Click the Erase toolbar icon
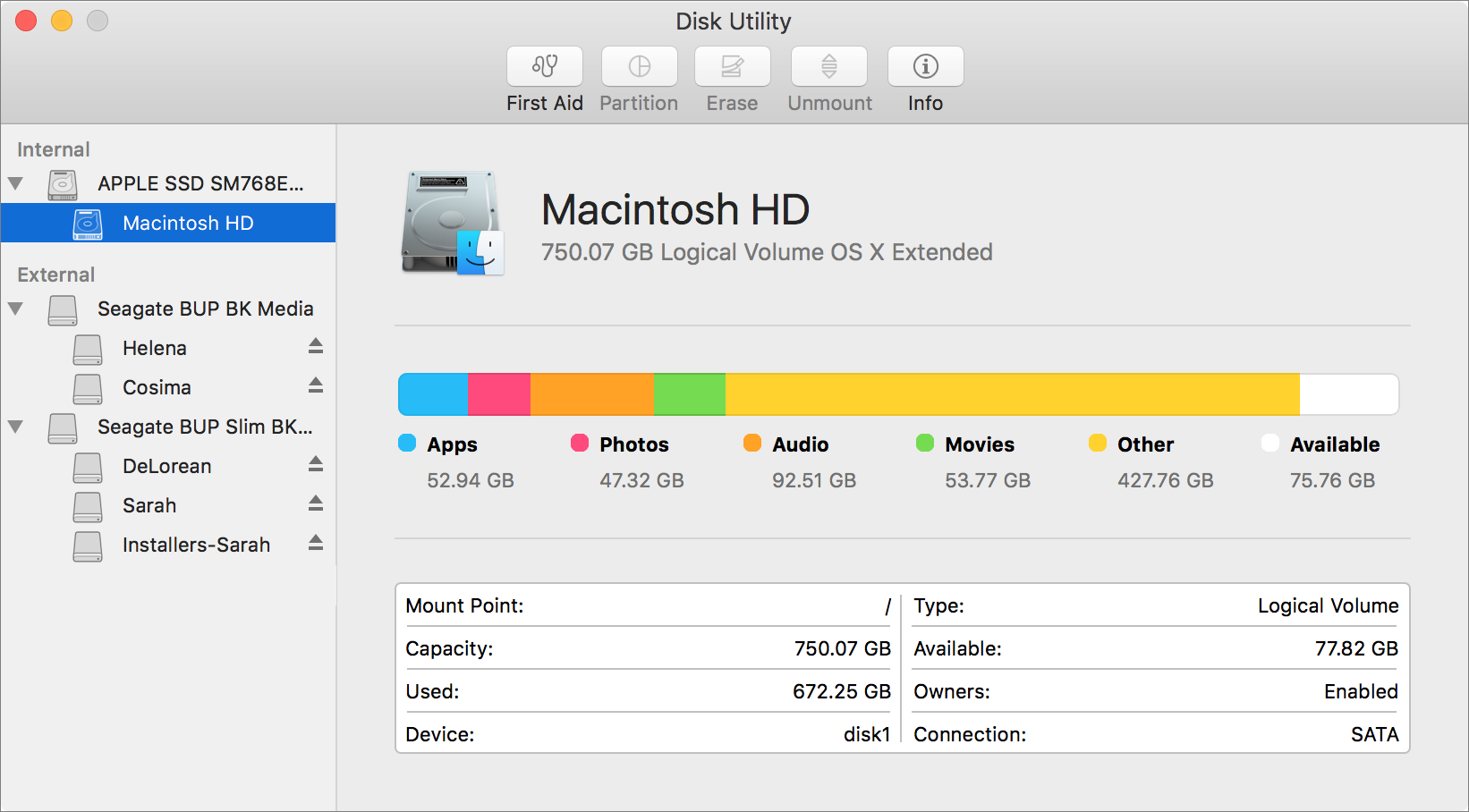Viewport: 1469px width, 812px height. [x=733, y=66]
